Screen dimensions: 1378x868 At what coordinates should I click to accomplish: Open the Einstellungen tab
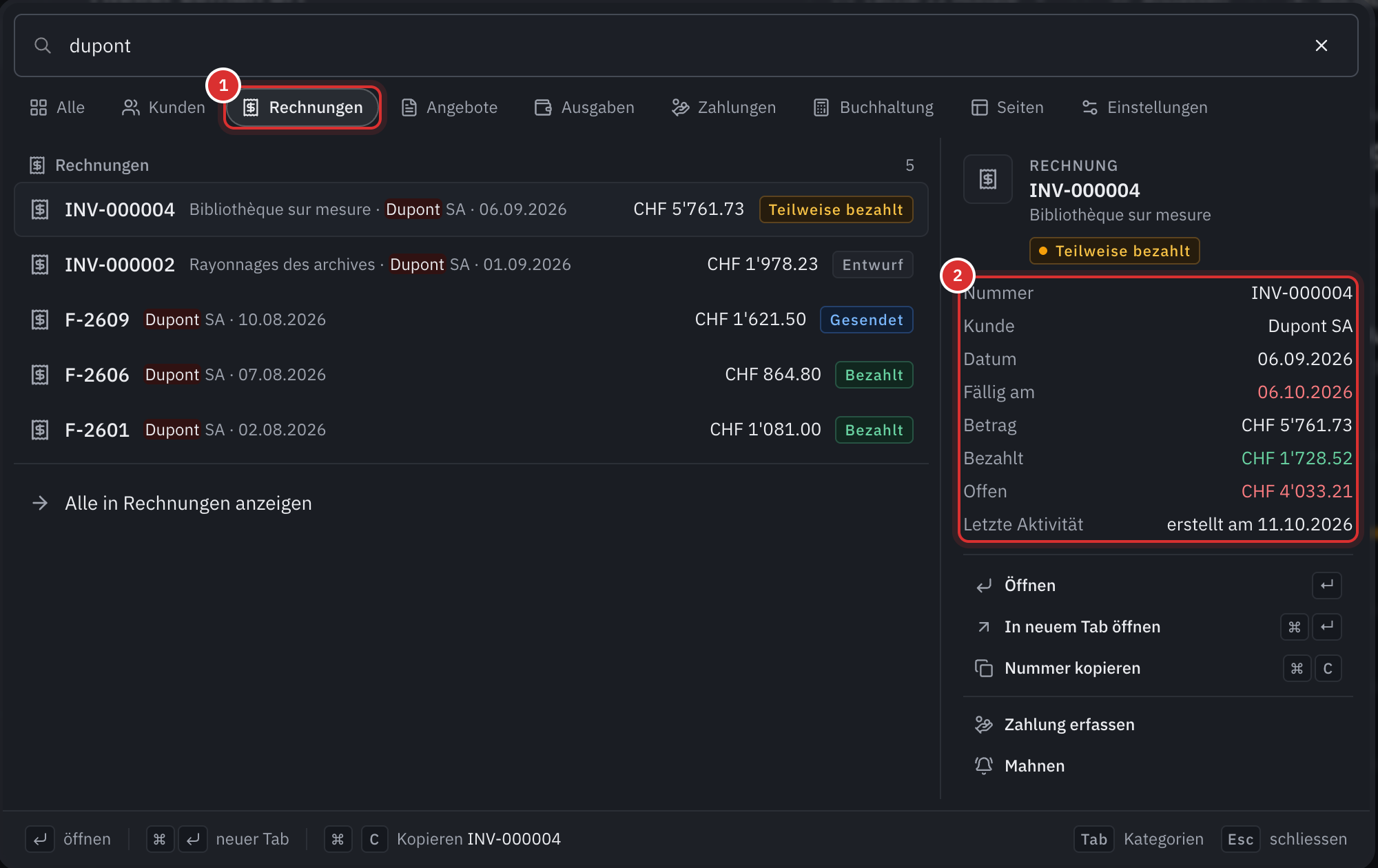pos(1144,107)
